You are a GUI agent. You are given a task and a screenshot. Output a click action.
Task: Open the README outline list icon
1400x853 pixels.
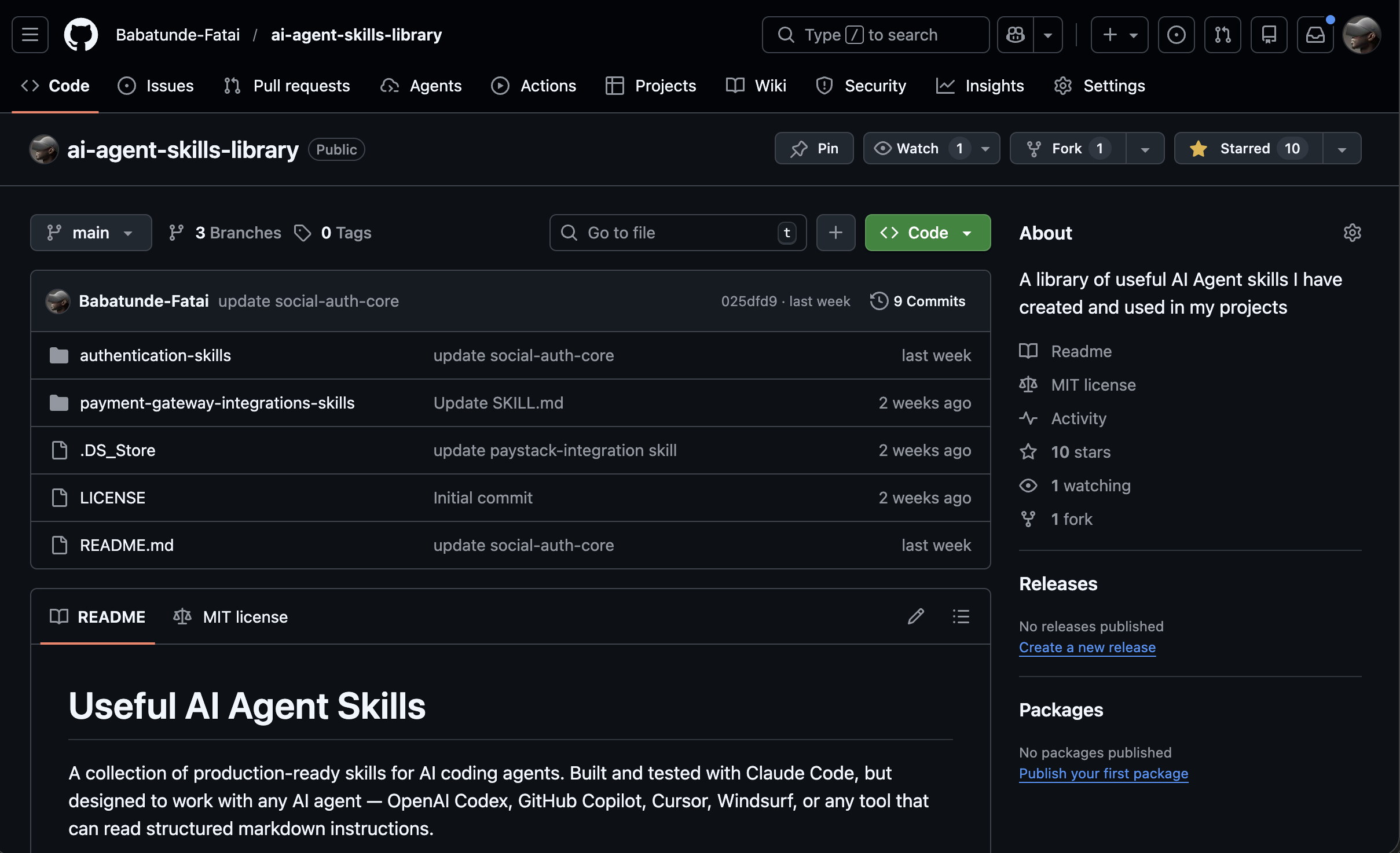(961, 617)
